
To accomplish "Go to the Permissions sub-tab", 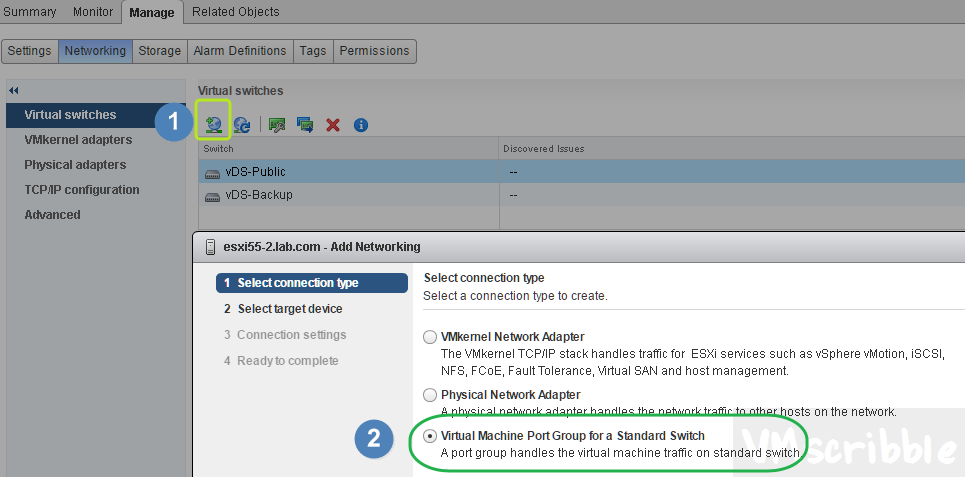I will (x=374, y=51).
